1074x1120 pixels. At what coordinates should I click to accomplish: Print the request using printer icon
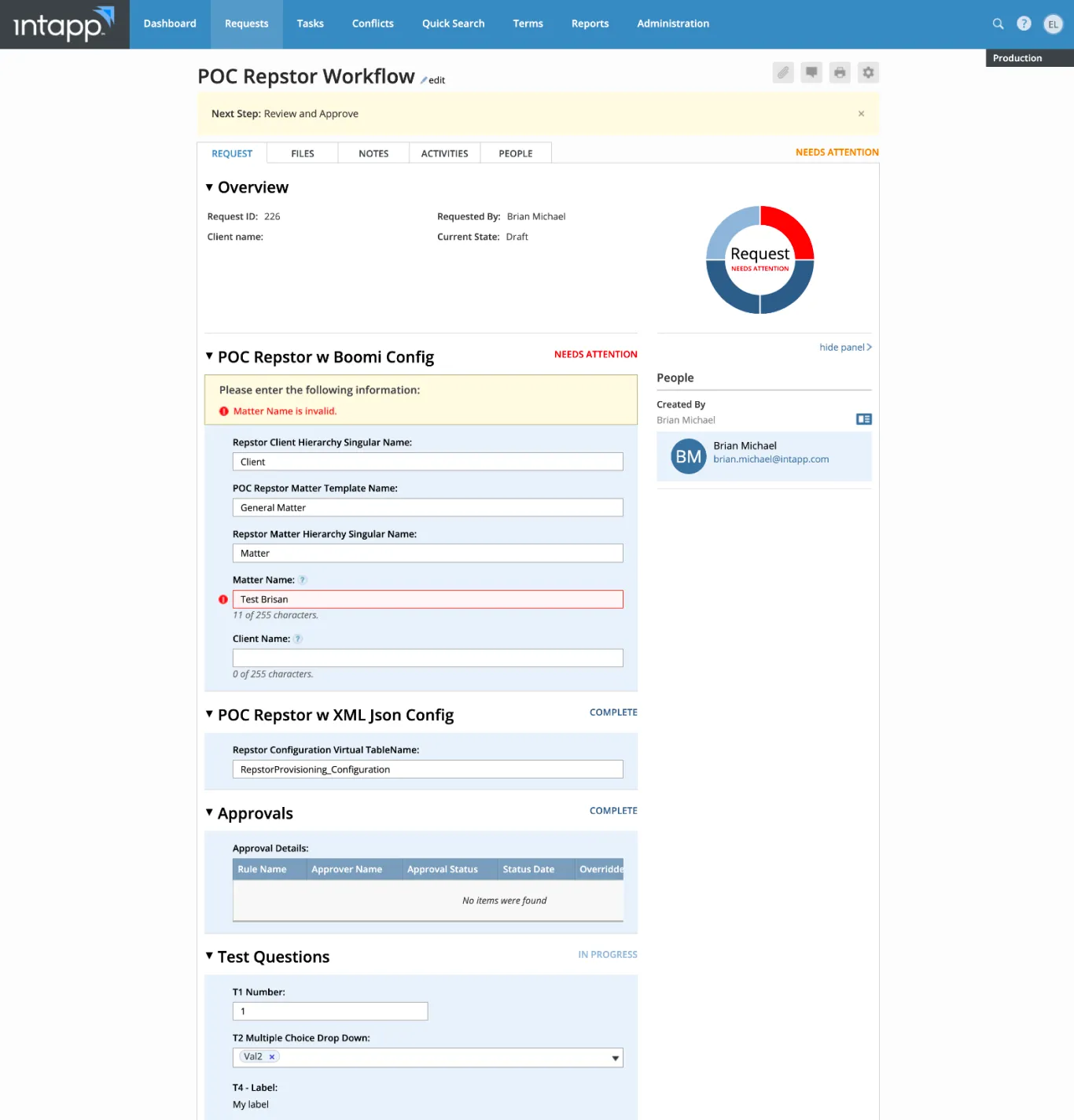(840, 72)
